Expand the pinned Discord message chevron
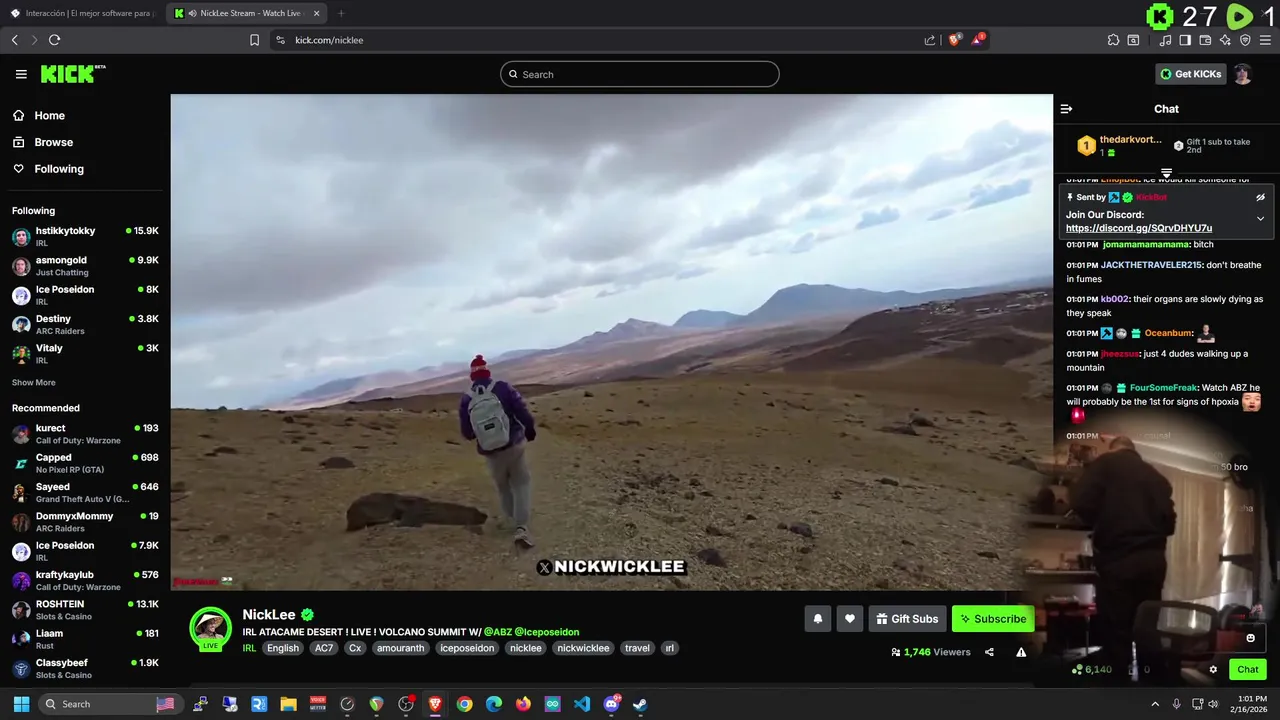Screen dimensions: 1280x720 click(1260, 219)
